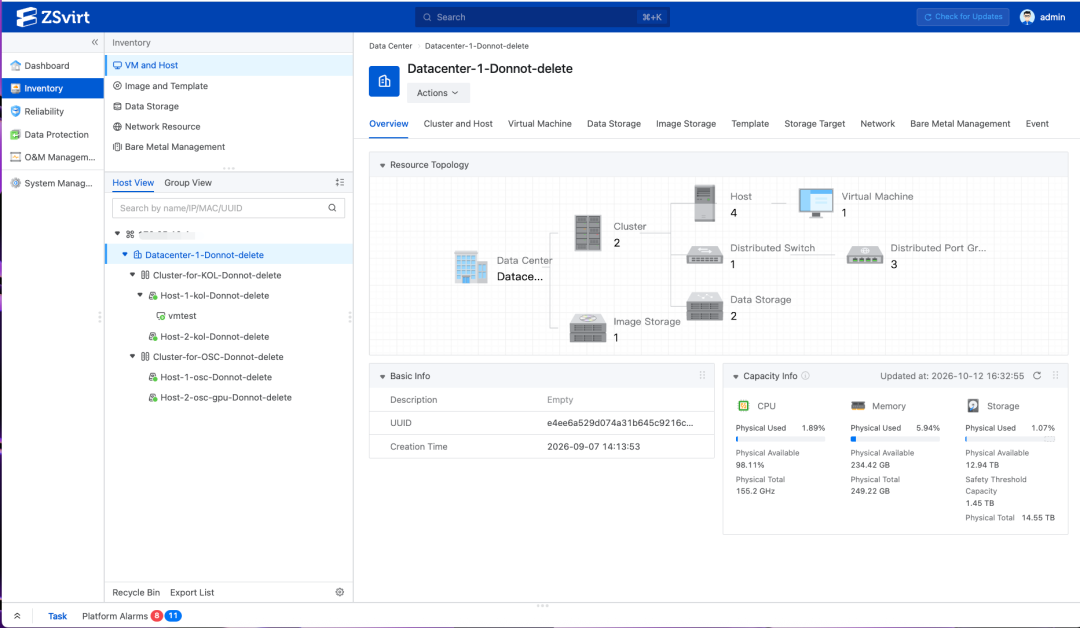This screenshot has height=628, width=1080.
Task: Click the tree expand-all list icon
Action: pyautogui.click(x=340, y=182)
